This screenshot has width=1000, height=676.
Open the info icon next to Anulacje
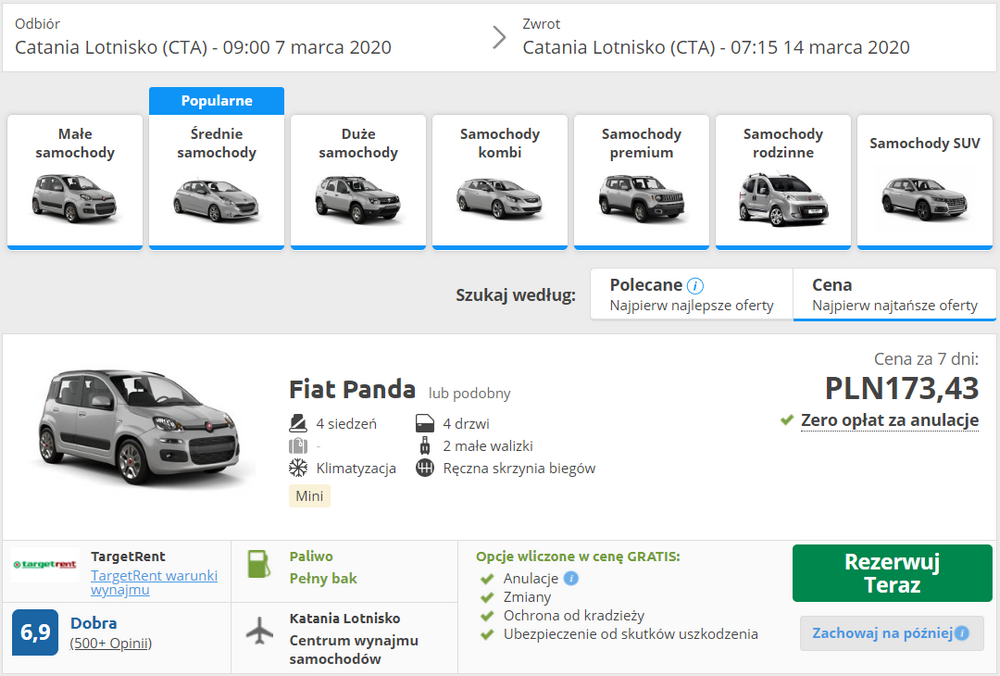tap(571, 578)
